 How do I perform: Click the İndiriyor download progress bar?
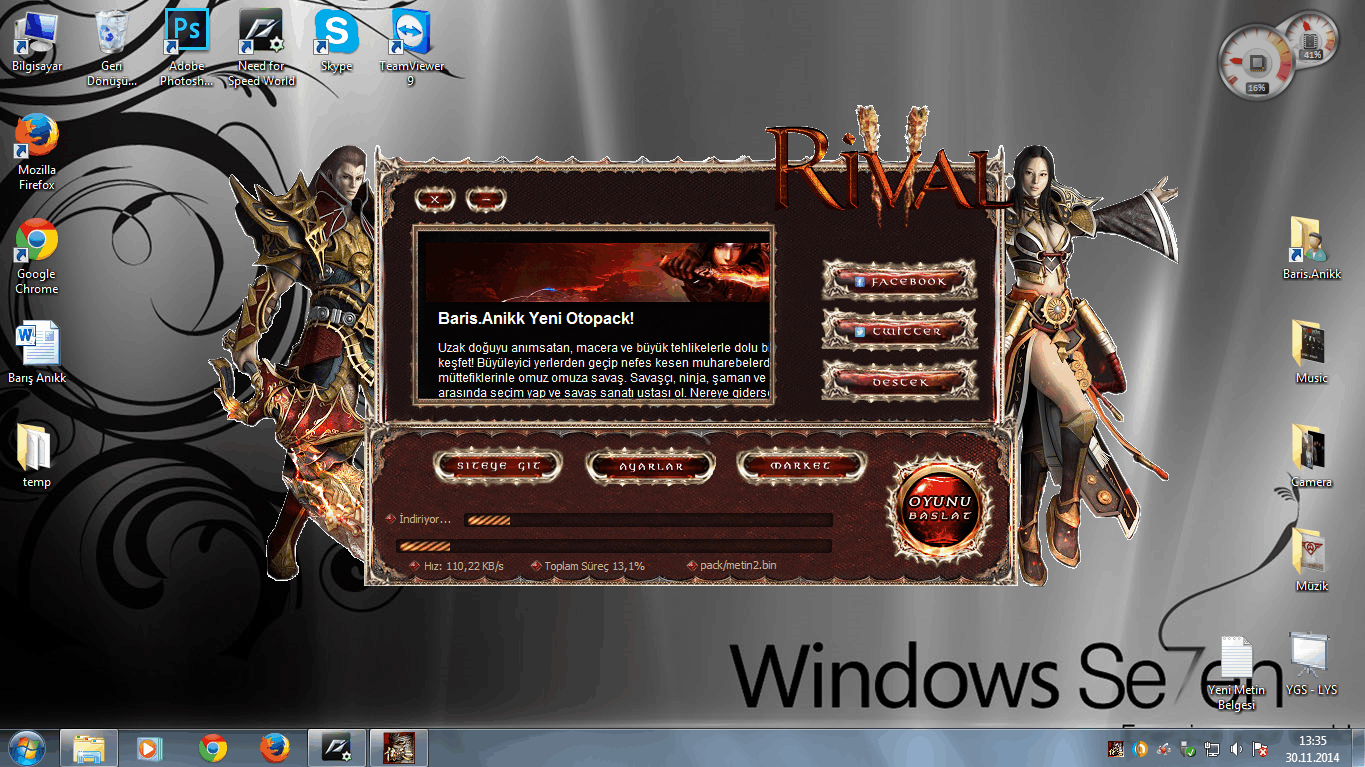point(648,520)
